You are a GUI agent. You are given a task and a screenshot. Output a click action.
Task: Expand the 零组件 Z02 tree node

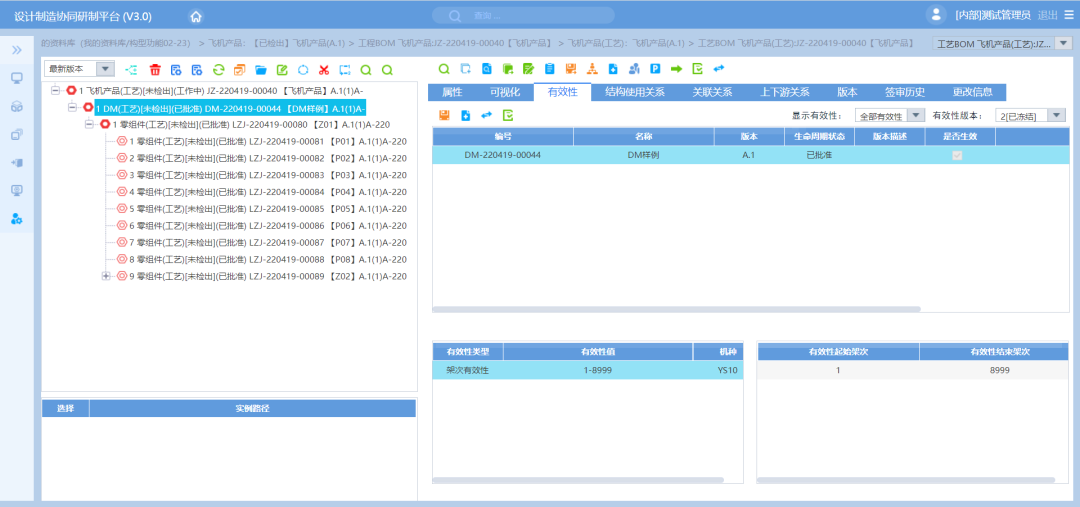(x=106, y=276)
